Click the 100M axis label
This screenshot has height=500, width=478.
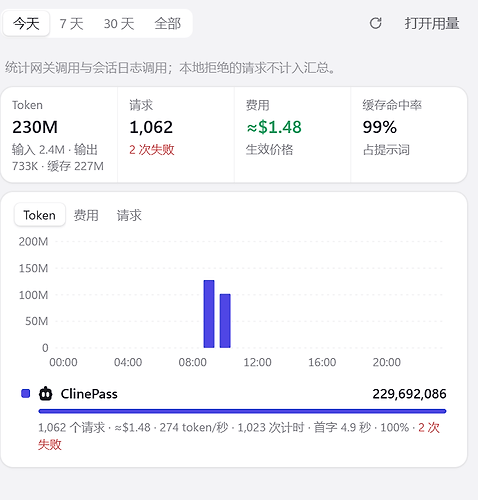click(33, 295)
